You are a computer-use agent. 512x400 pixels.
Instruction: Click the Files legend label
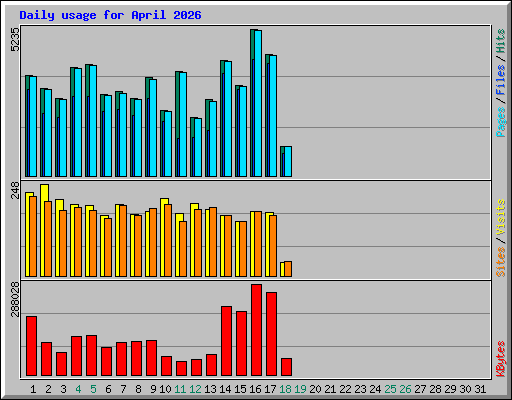coord(501,80)
